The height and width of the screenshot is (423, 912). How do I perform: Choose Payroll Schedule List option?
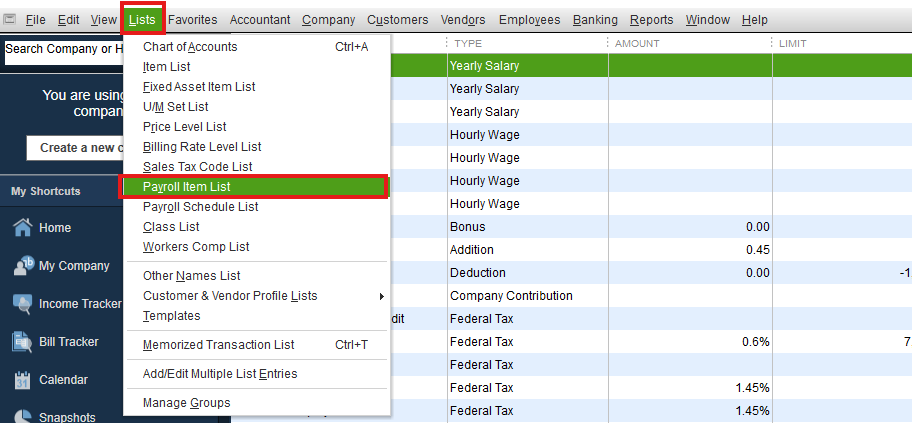point(200,207)
